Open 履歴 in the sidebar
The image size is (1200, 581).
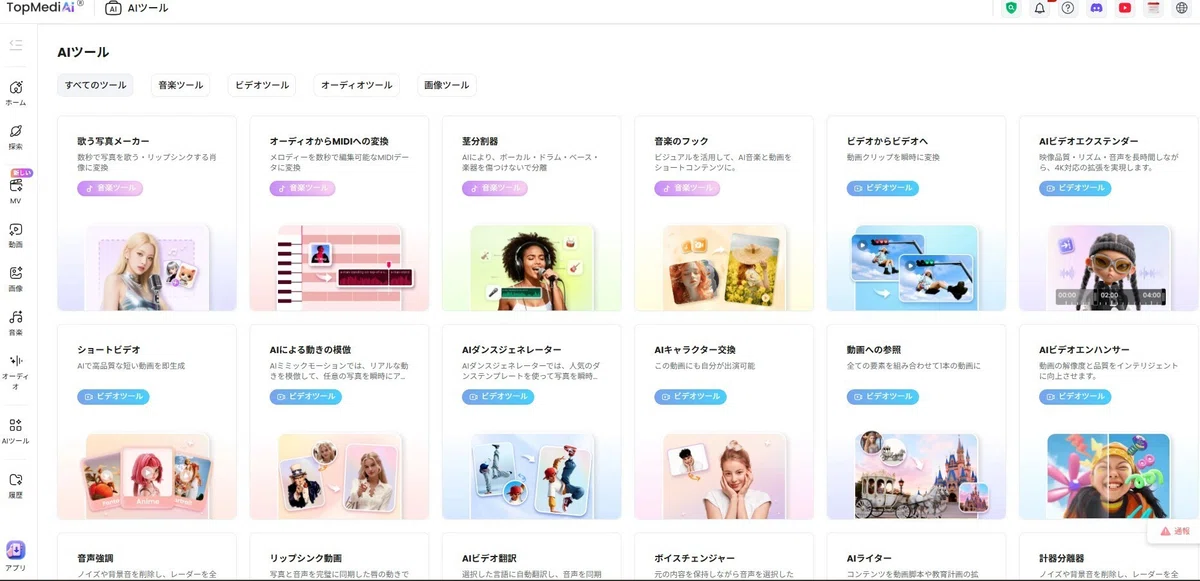[16, 486]
